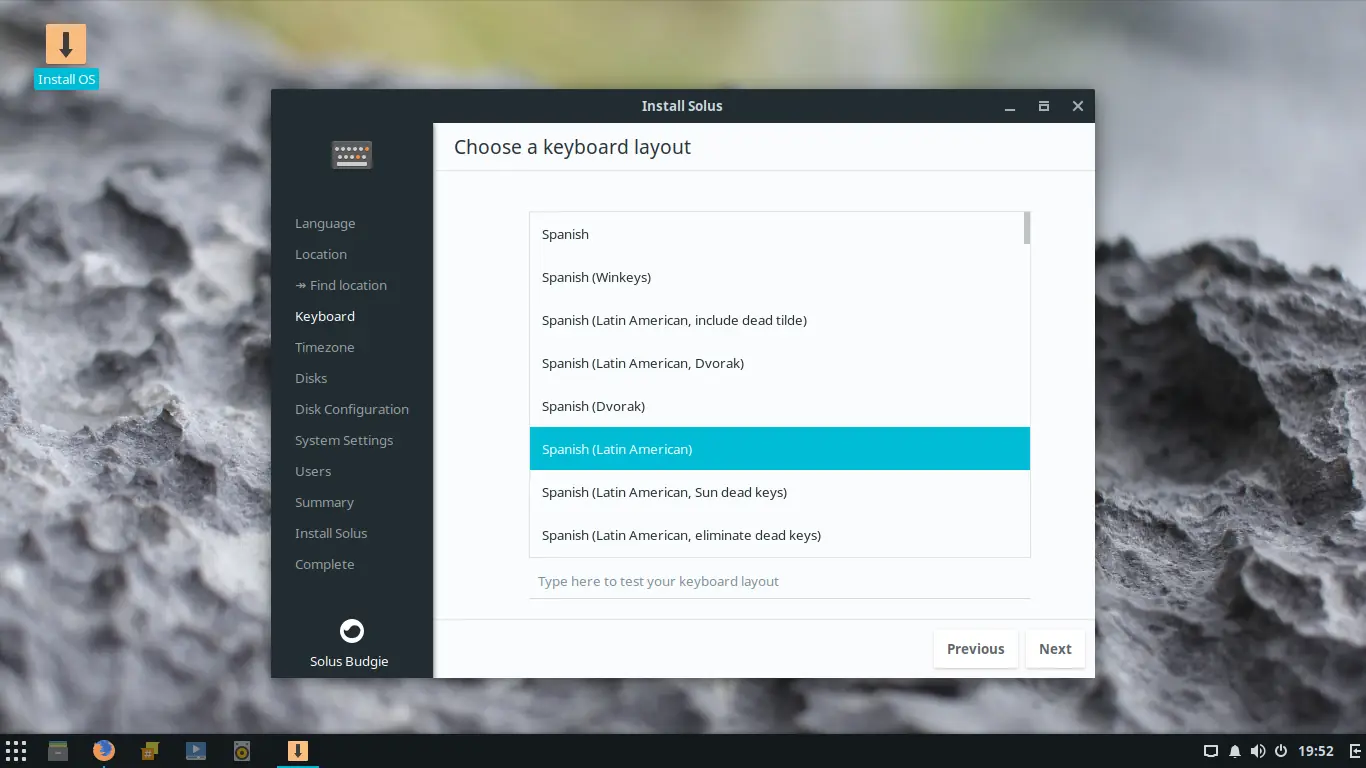Click the 19:52 clock in the panel
Image resolution: width=1366 pixels, height=768 pixels.
tap(1316, 751)
